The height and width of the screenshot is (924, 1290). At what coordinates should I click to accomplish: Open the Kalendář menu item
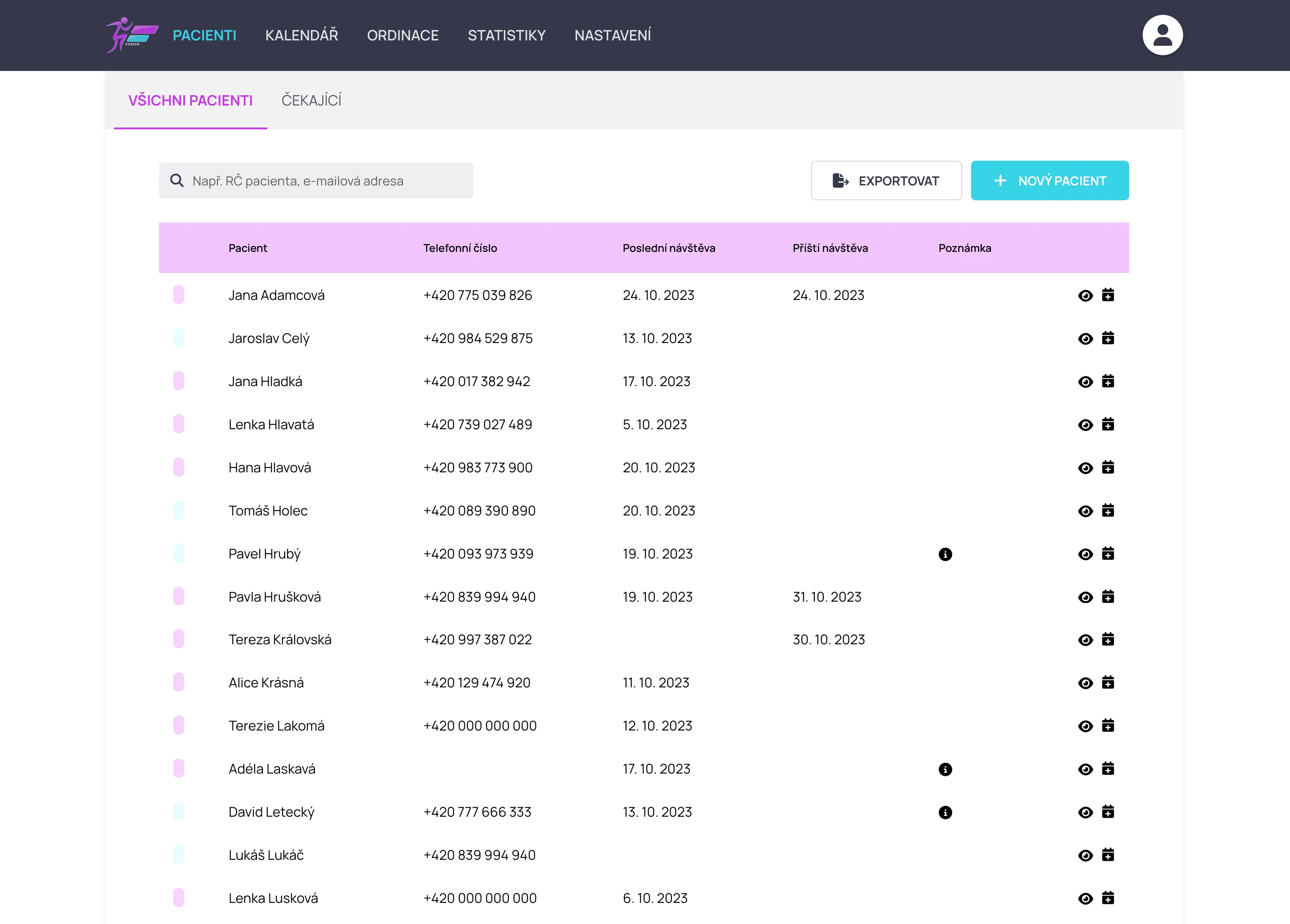pos(301,35)
